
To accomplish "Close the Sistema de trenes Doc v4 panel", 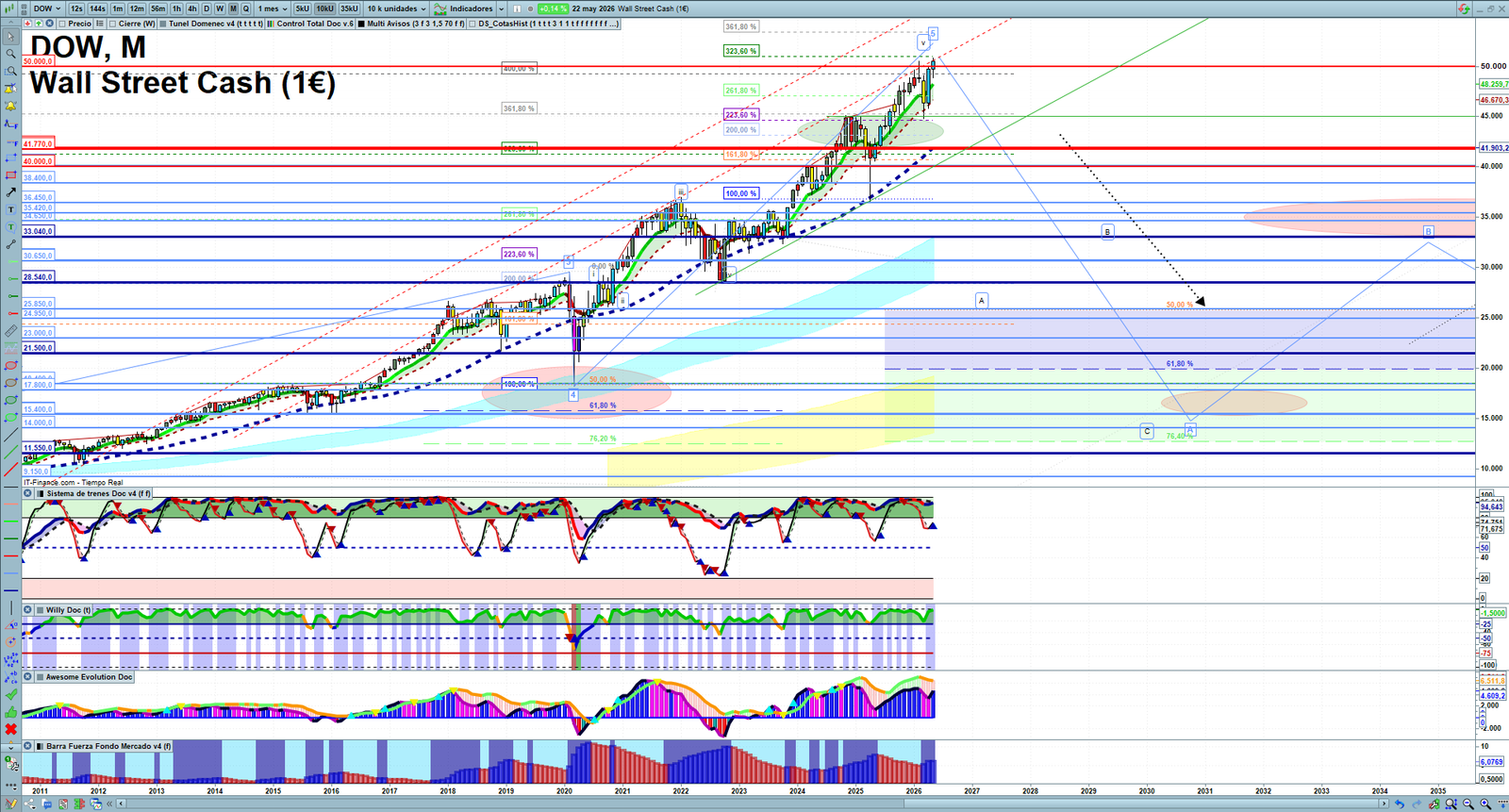I will tap(27, 493).
